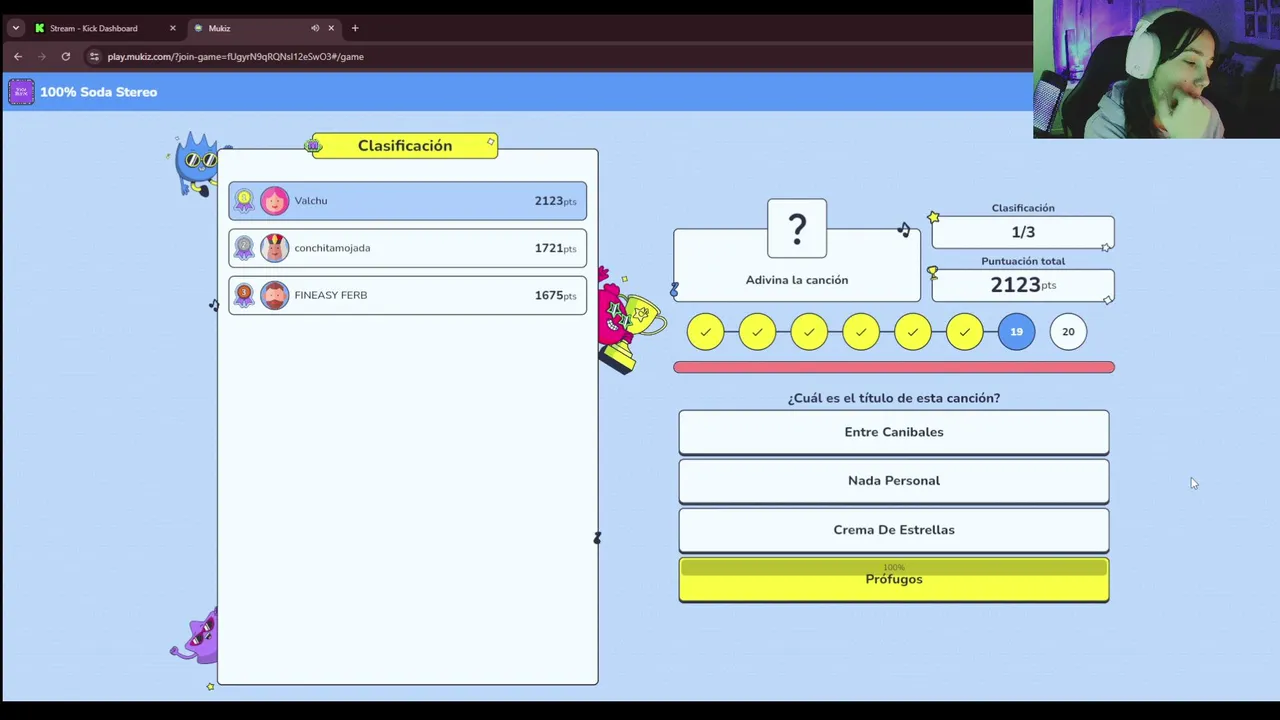Click Valchu's 2123 pts score
Viewport: 1280px width, 720px height.
coord(555,201)
